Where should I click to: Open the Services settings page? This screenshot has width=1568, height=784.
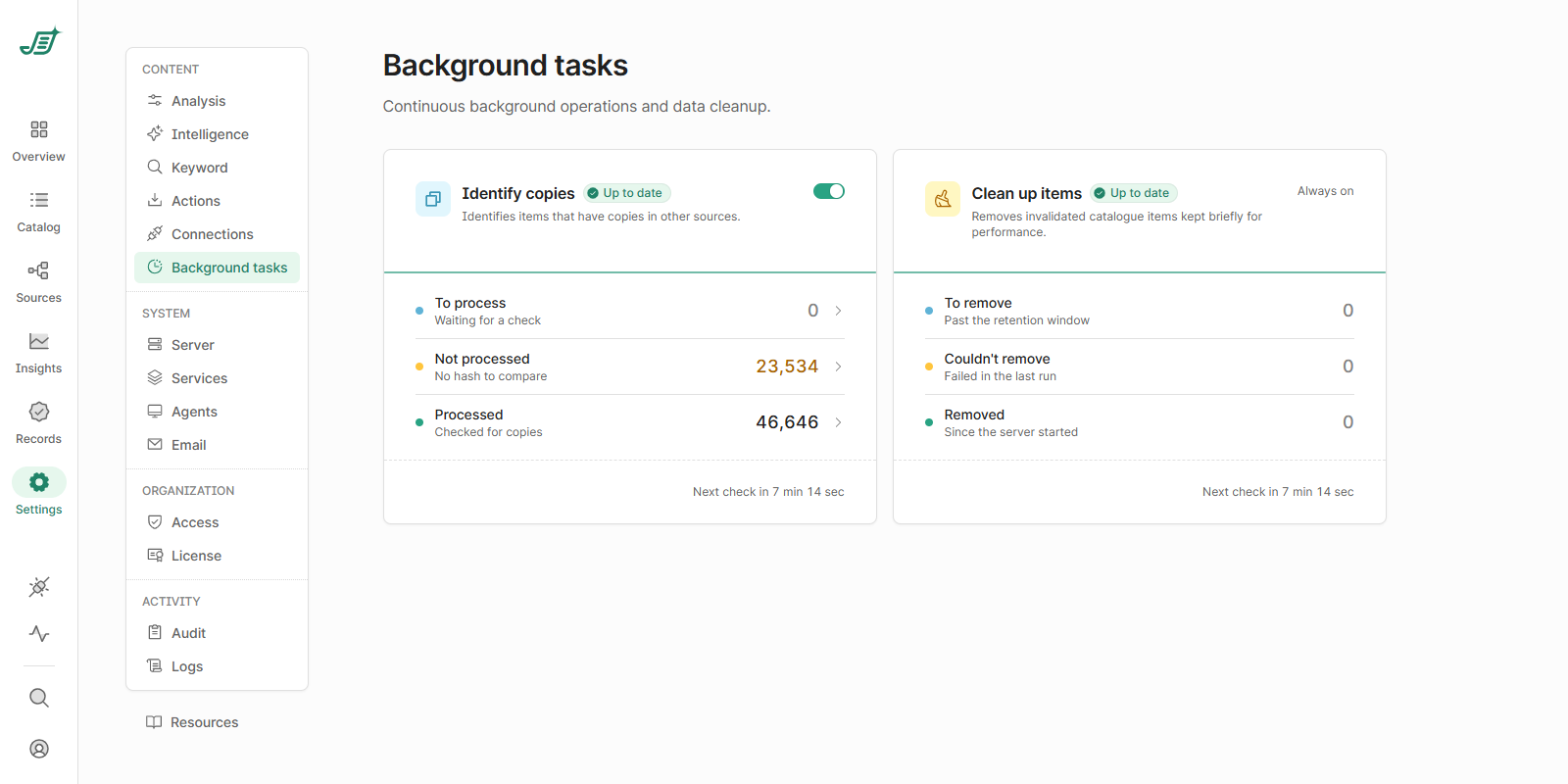pyautogui.click(x=217, y=378)
